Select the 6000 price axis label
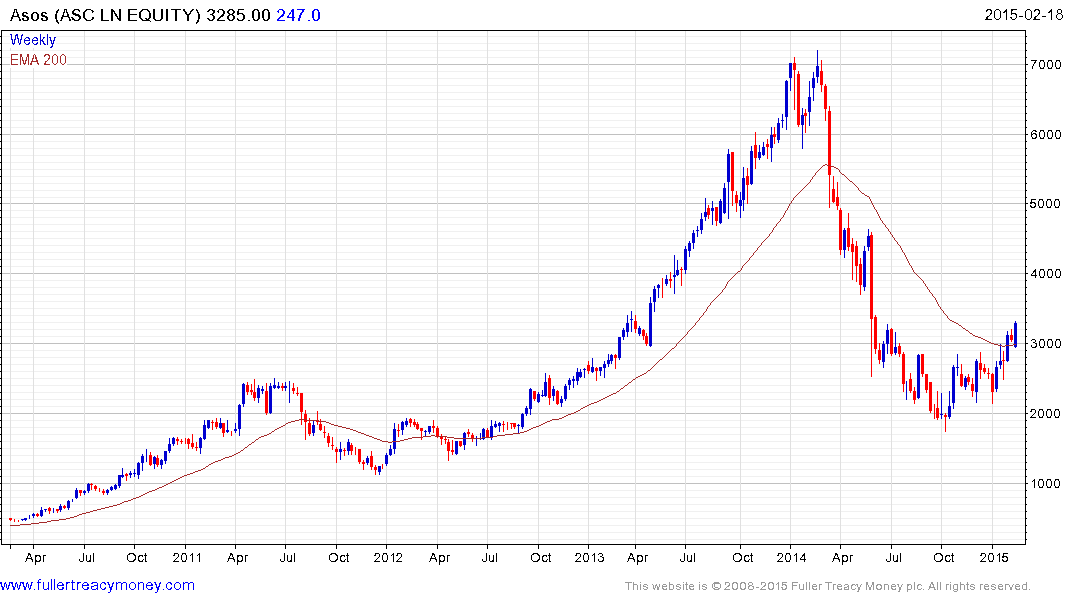The width and height of the screenshot is (1075, 600). pyautogui.click(x=1046, y=134)
